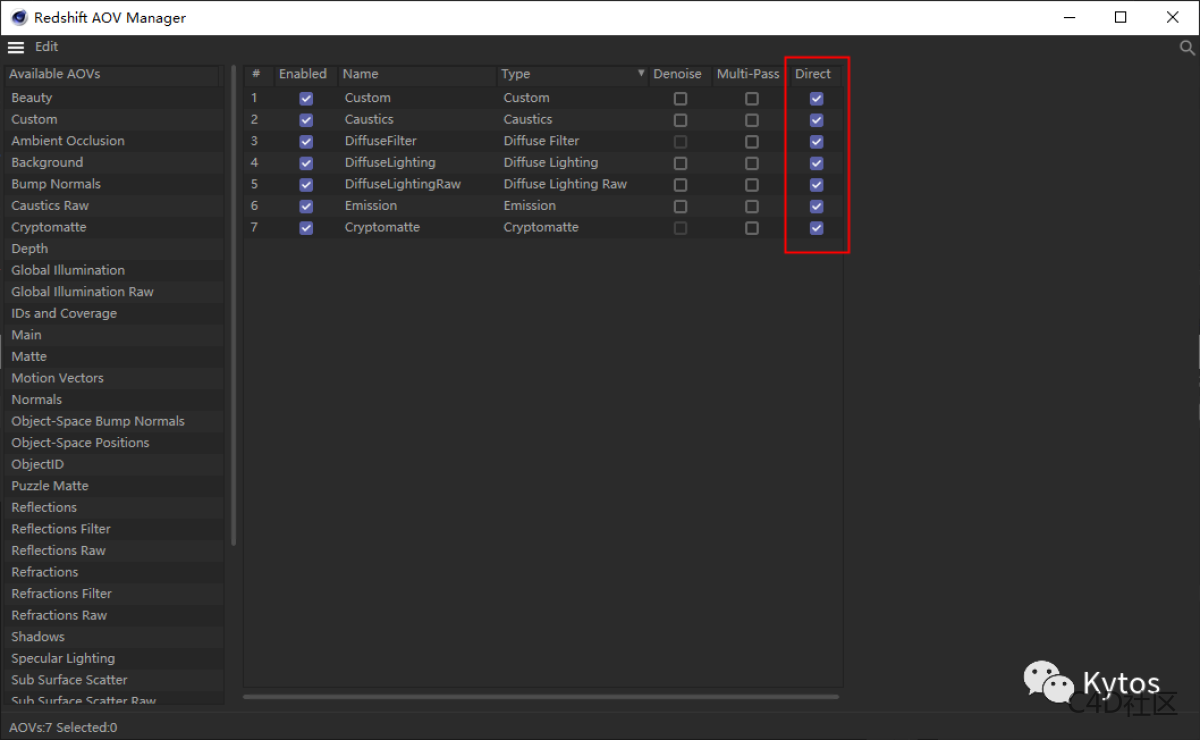The height and width of the screenshot is (740, 1200).
Task: Open the Type column filter dropdown
Action: [x=641, y=74]
